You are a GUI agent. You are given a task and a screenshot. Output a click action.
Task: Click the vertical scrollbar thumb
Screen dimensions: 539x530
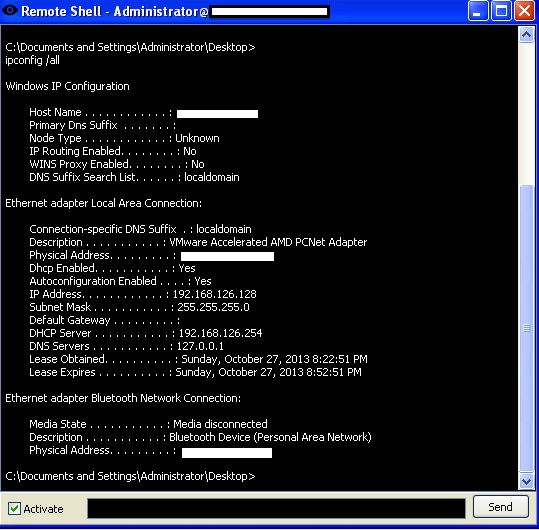coord(526,328)
